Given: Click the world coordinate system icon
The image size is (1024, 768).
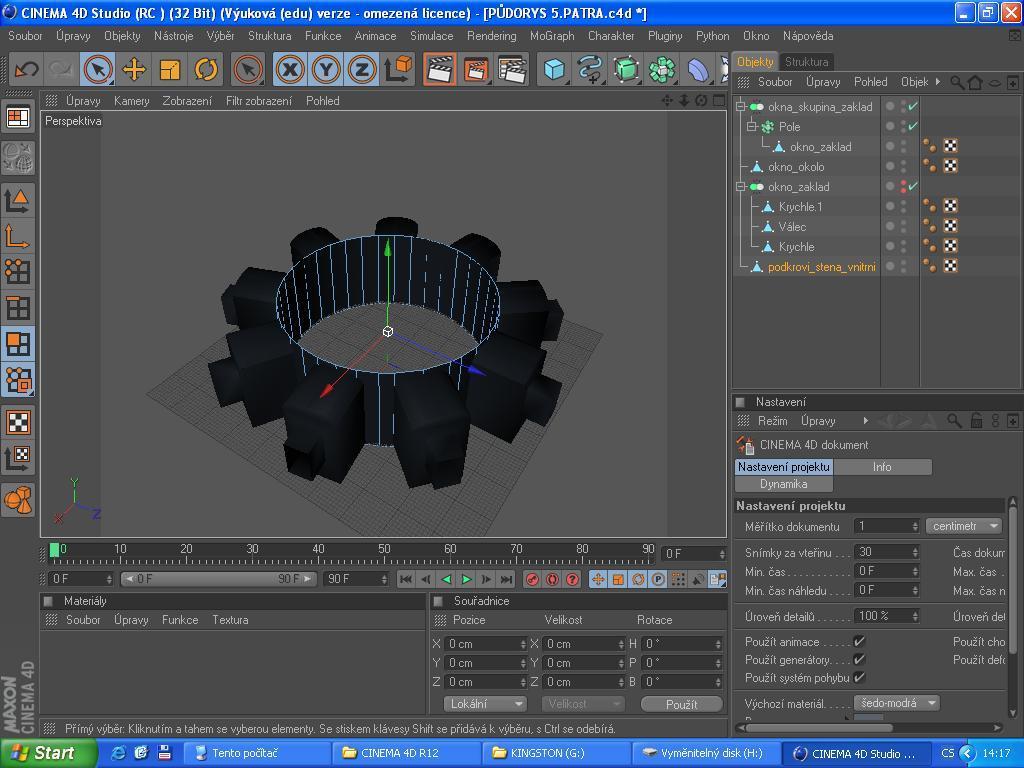Looking at the screenshot, I should [398, 69].
